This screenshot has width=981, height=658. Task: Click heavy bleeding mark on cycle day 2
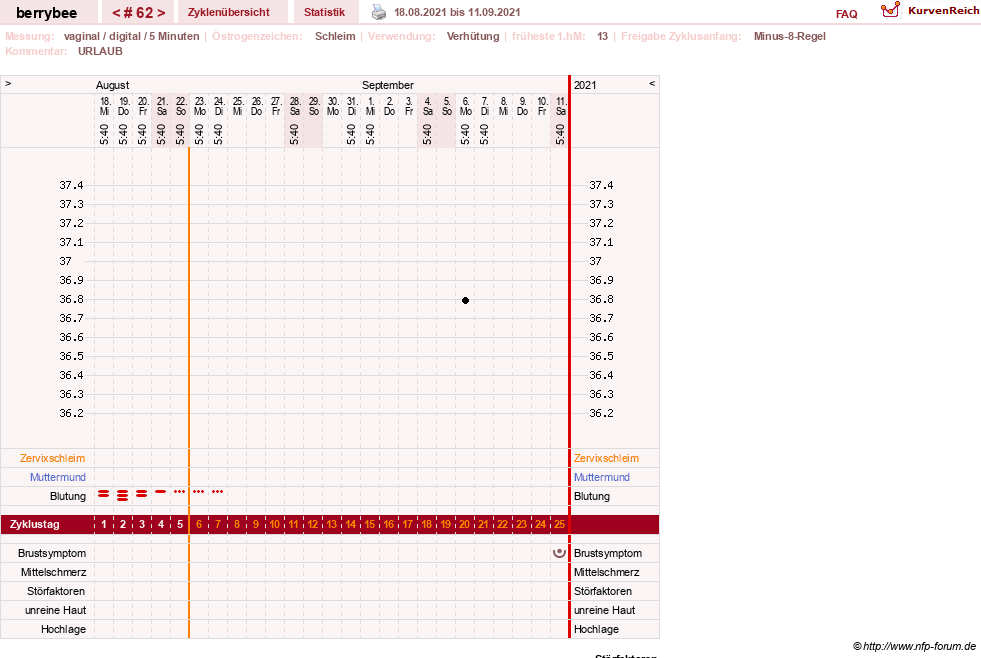pos(123,495)
